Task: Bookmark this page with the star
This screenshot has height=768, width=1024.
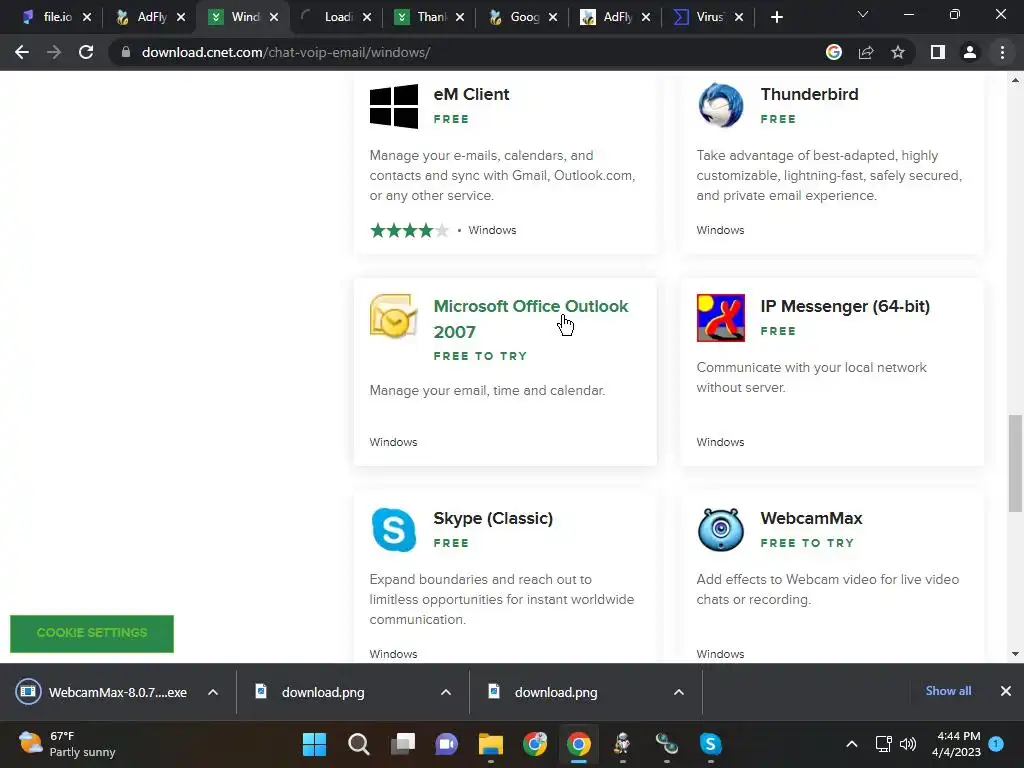Action: [x=898, y=52]
